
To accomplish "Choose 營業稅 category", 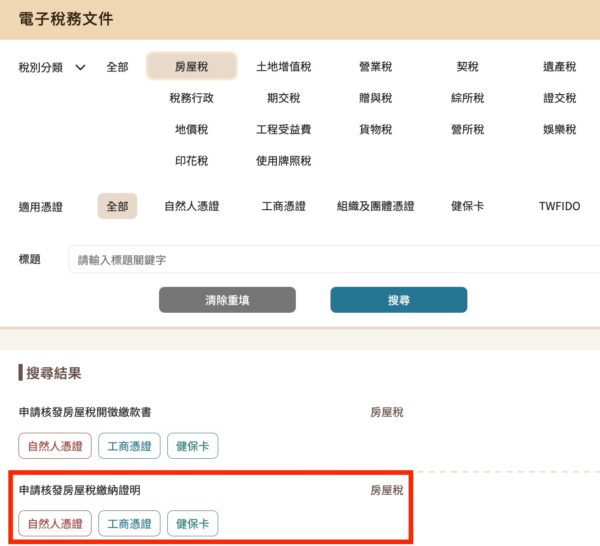I will tap(375, 67).
